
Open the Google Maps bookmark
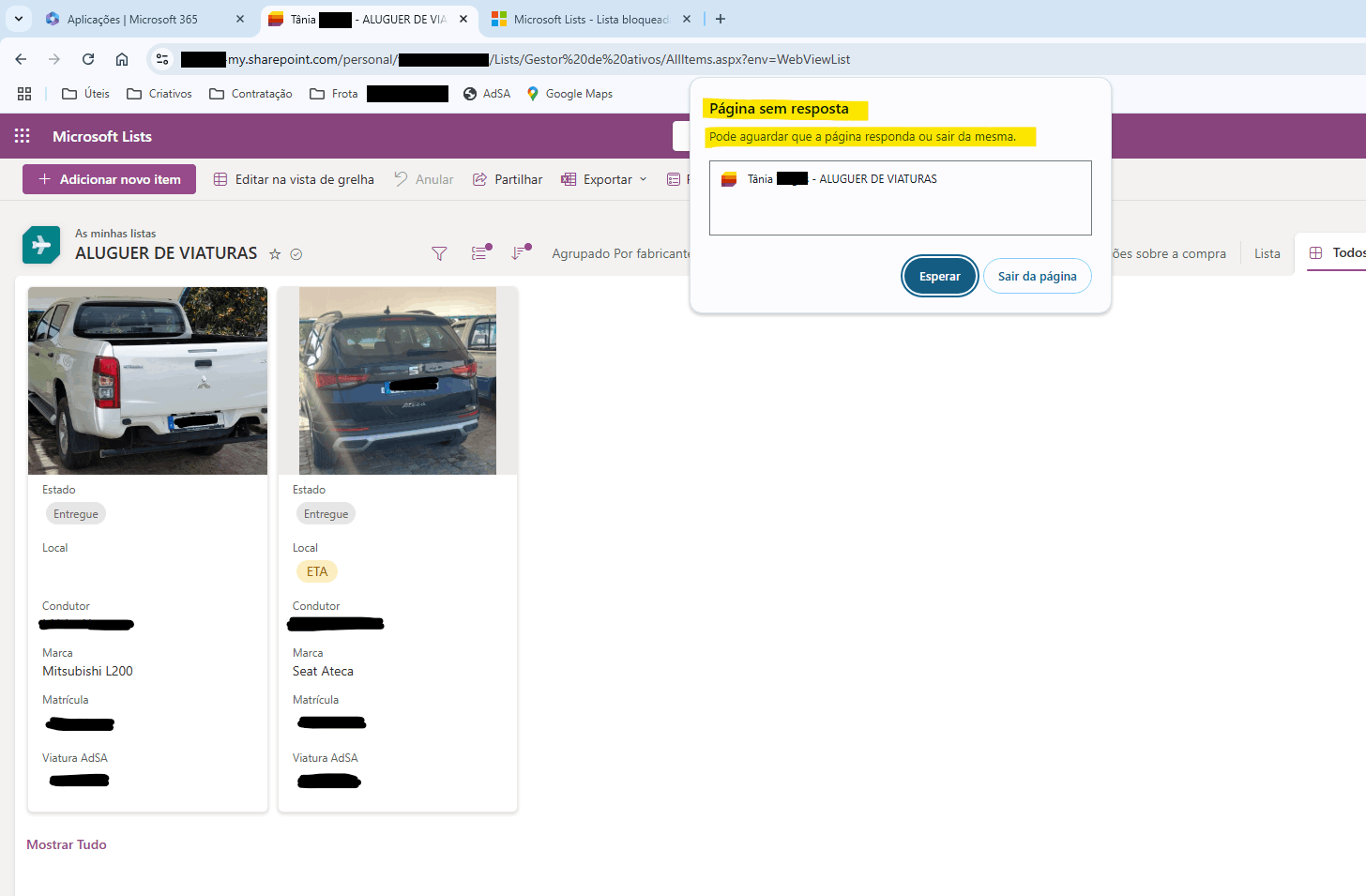click(569, 94)
